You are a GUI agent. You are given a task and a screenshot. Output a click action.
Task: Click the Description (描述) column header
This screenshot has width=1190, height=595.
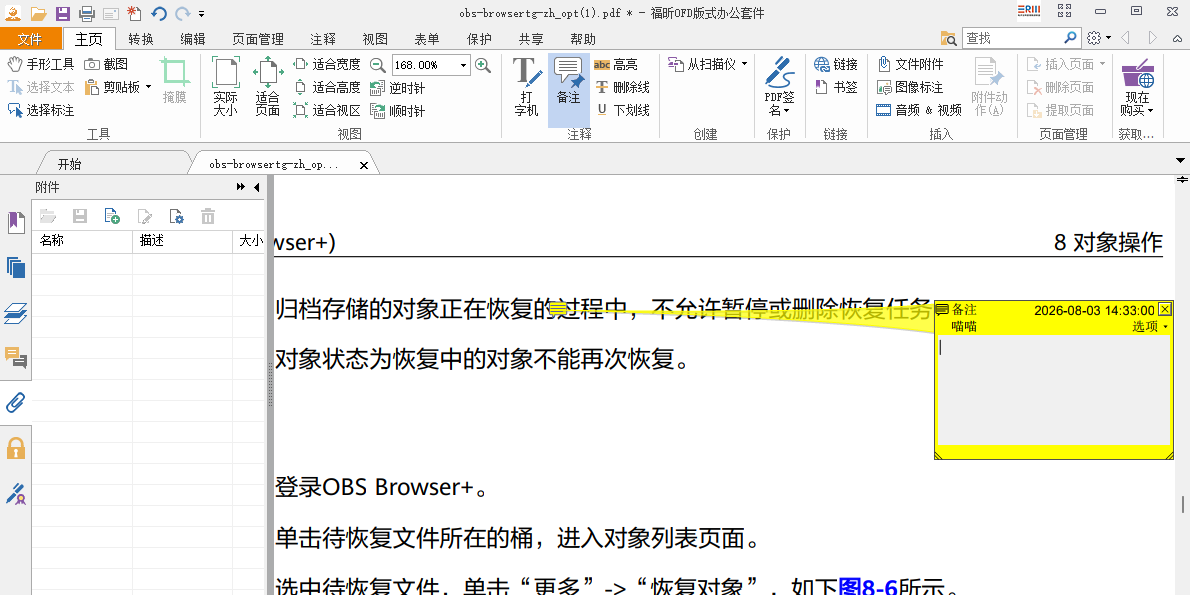pyautogui.click(x=182, y=241)
